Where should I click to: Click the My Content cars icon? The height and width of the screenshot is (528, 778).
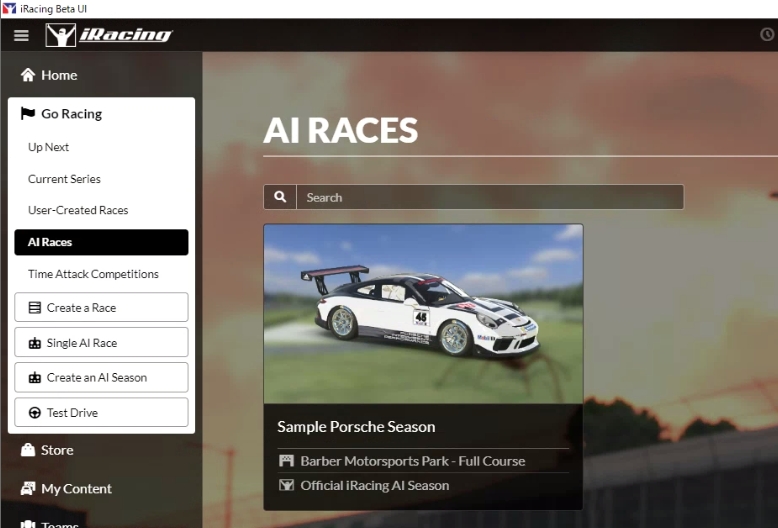28,489
